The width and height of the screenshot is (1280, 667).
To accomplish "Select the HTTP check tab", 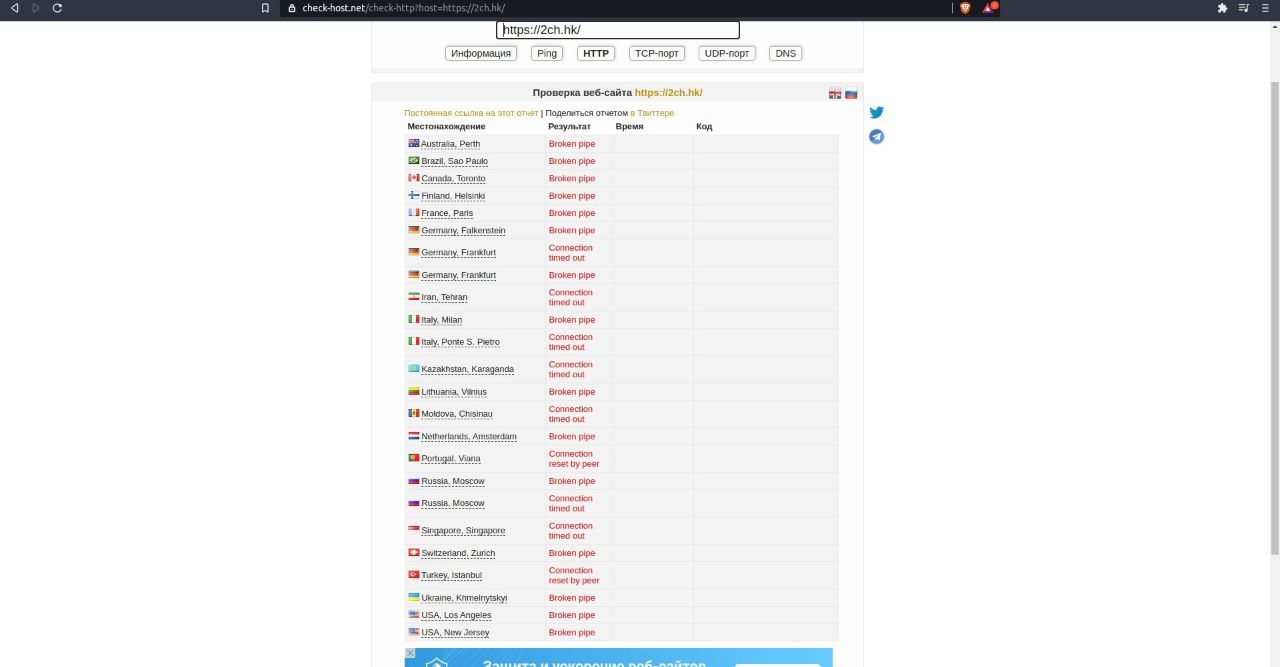I will click(x=596, y=53).
